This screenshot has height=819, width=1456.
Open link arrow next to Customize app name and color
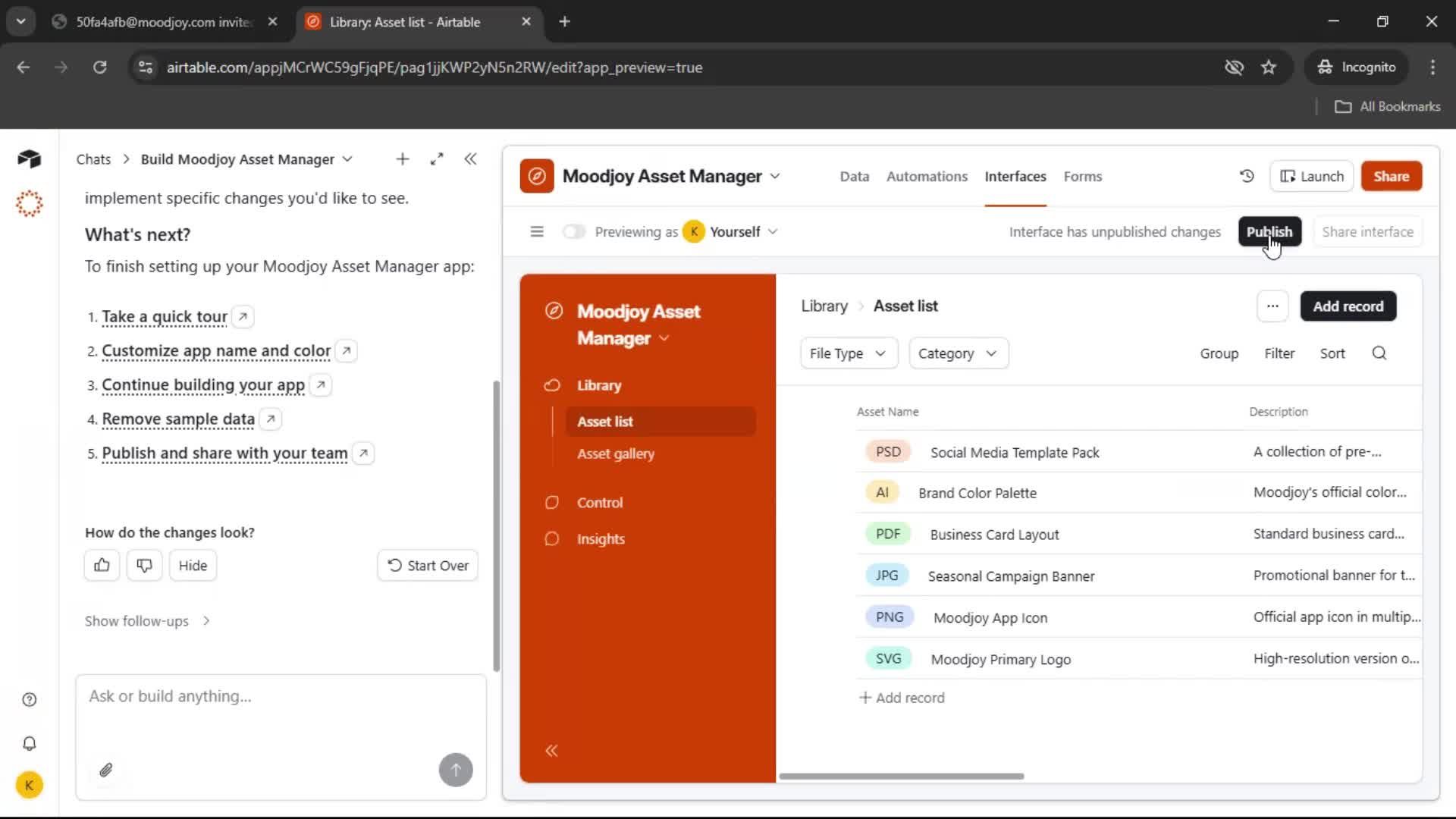coord(347,350)
